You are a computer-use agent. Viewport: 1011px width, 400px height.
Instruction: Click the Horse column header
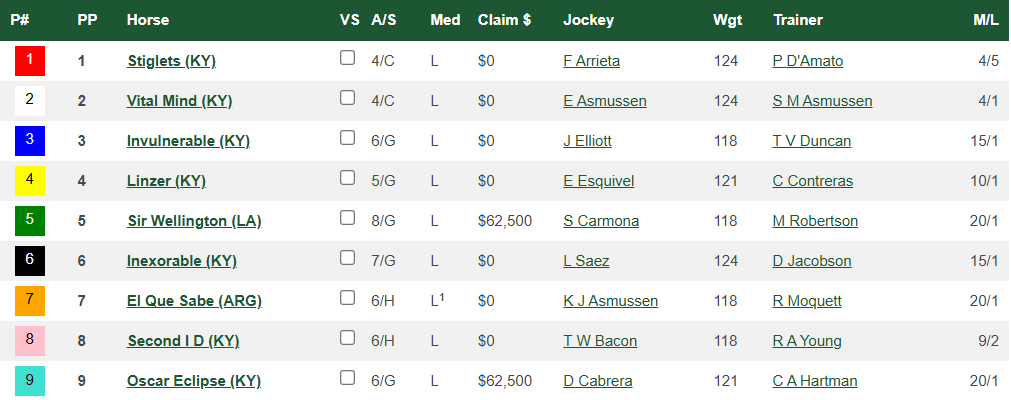tap(148, 20)
